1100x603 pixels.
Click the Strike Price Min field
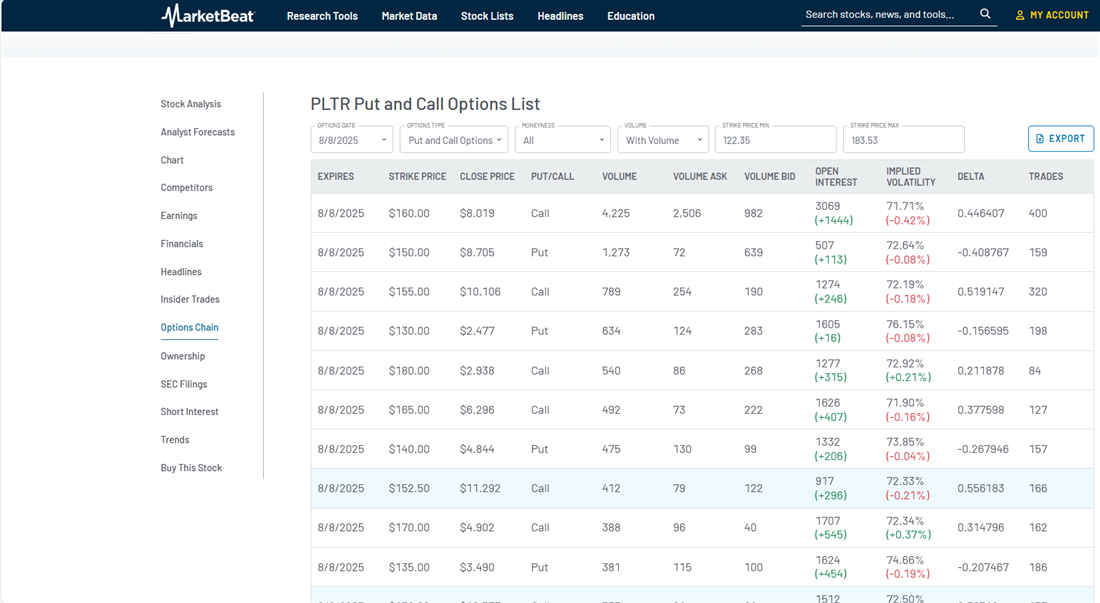[775, 140]
